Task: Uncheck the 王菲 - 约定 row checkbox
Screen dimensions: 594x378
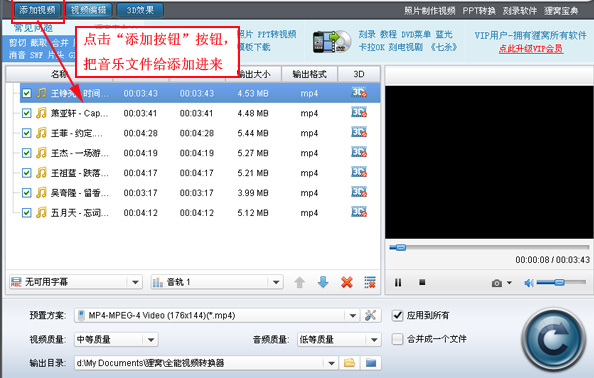Action: (x=27, y=133)
